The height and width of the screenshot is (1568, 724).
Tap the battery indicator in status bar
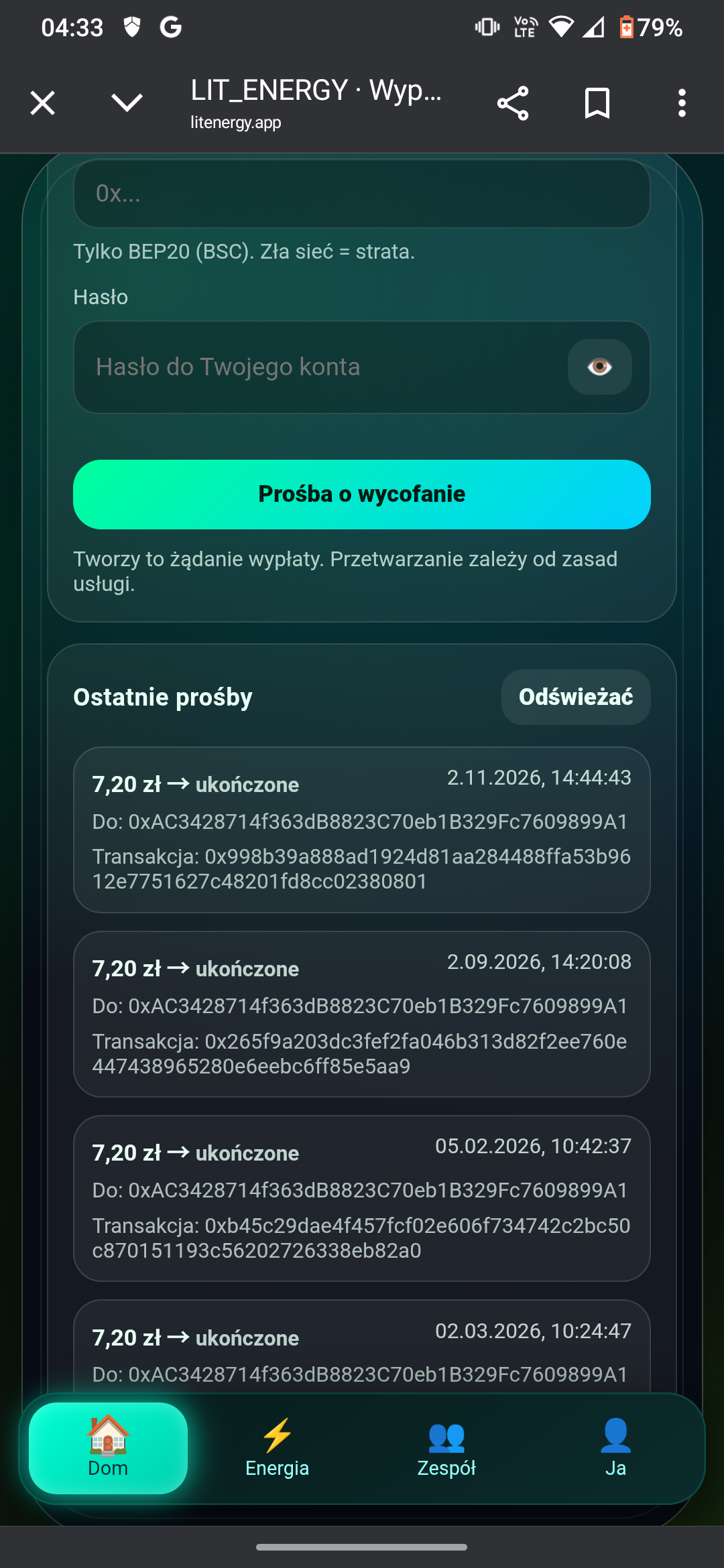650,27
